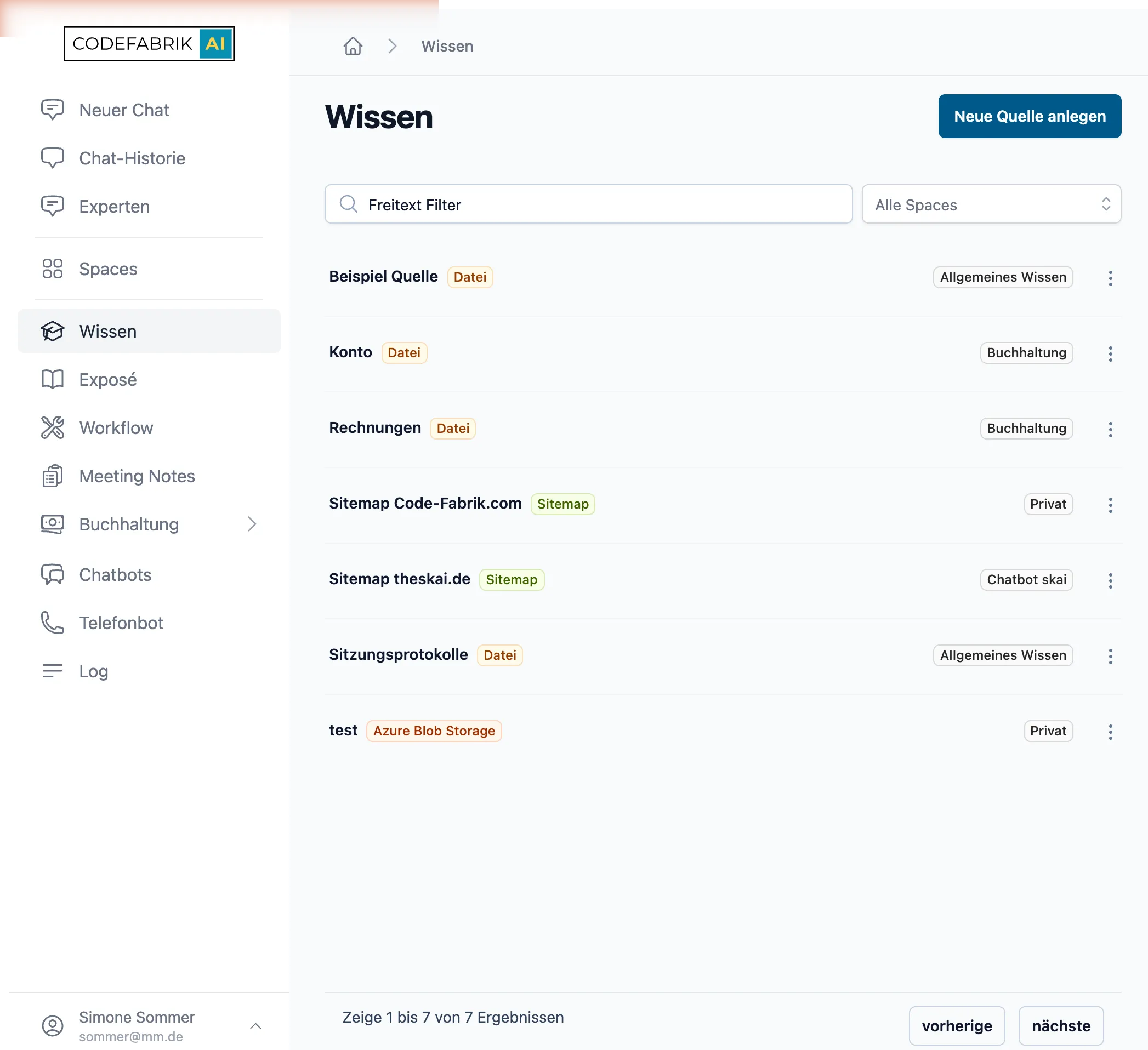Screen dimensions: 1148x1050
Task: Click the Meeting Notes clipboard icon
Action: click(x=53, y=476)
